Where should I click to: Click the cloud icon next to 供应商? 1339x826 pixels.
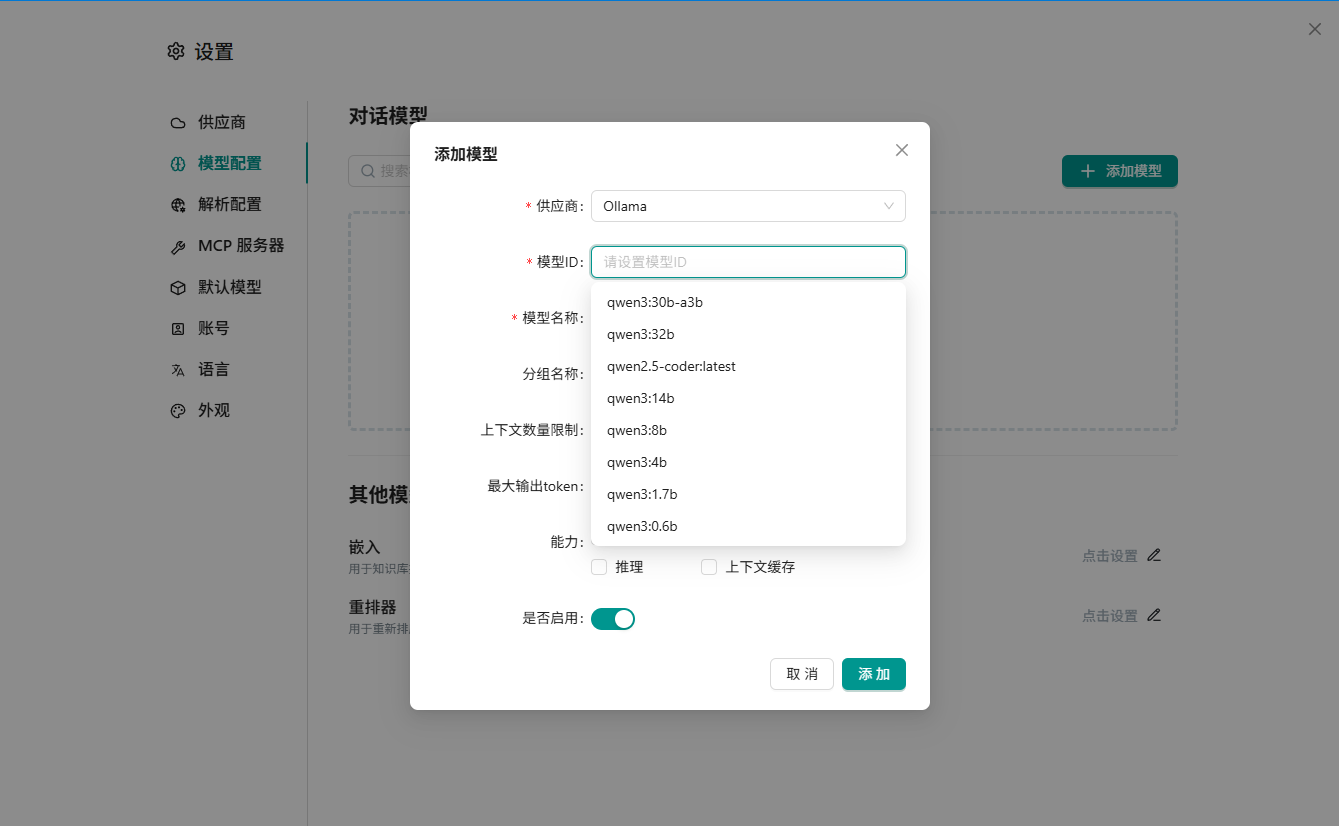[x=178, y=123]
